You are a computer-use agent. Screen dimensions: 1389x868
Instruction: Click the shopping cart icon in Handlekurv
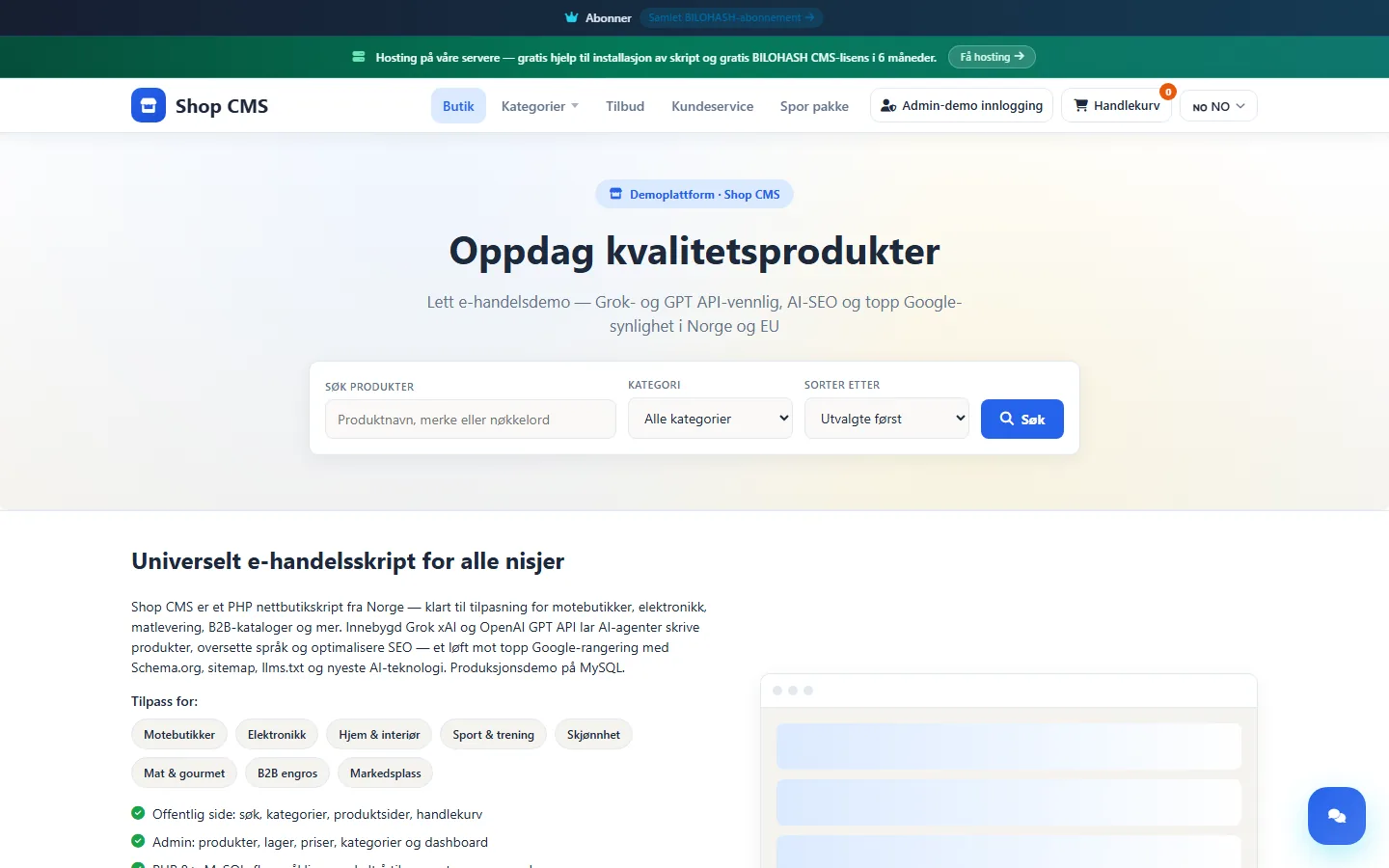[x=1081, y=105]
